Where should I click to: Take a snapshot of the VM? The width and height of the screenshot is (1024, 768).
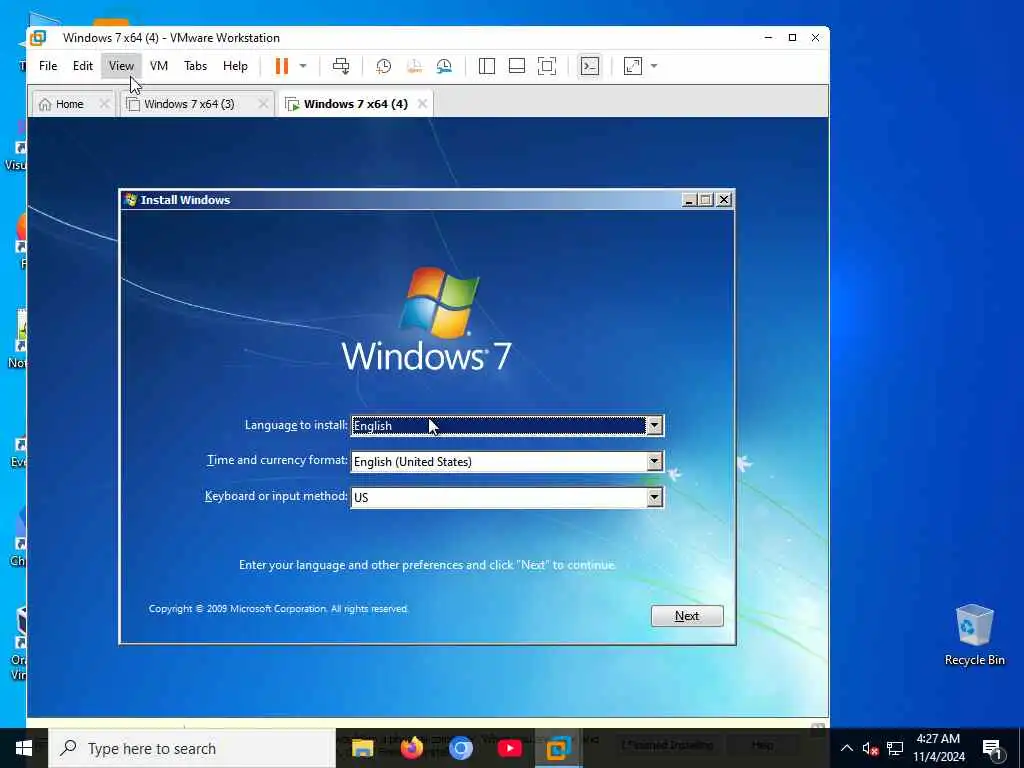[384, 66]
